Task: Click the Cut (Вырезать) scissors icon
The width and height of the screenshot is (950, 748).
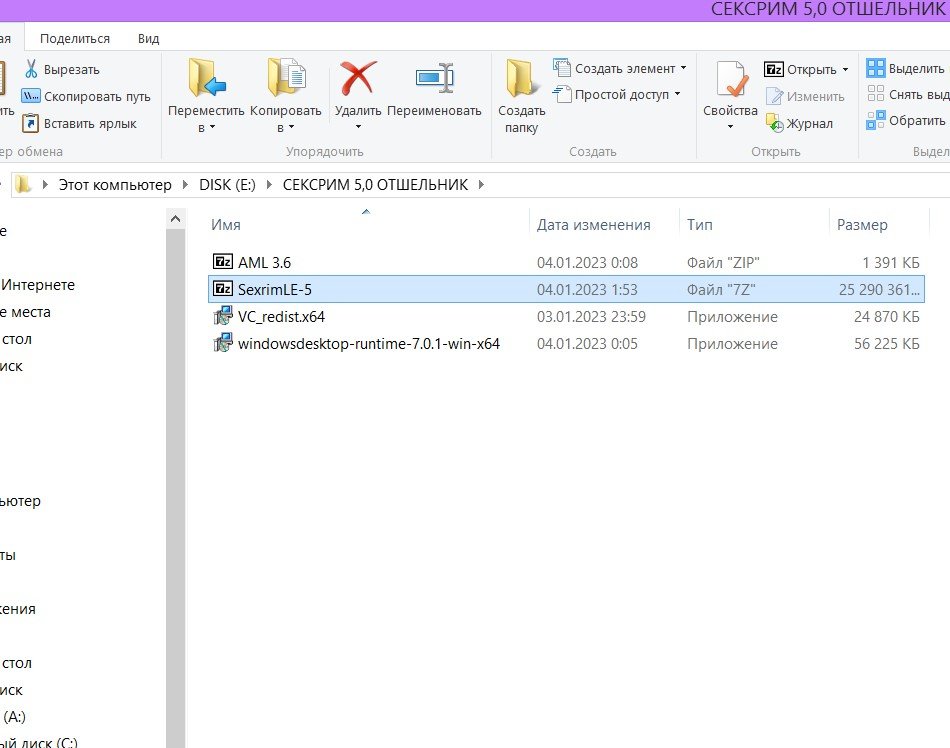Action: (x=31, y=70)
